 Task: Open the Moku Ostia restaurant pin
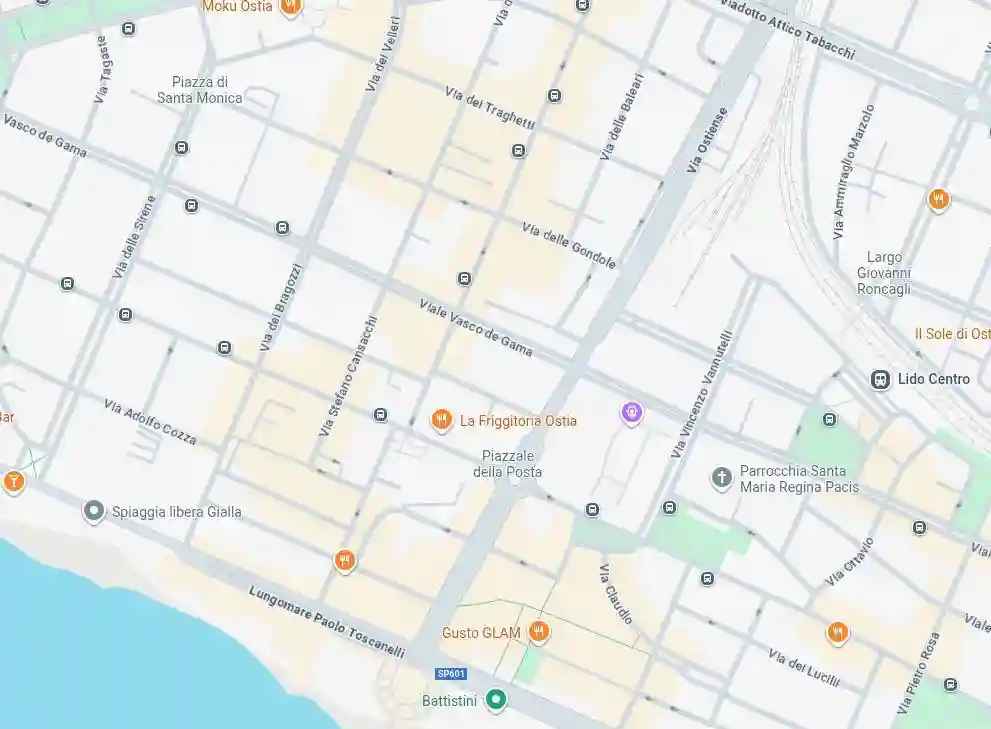click(x=290, y=6)
